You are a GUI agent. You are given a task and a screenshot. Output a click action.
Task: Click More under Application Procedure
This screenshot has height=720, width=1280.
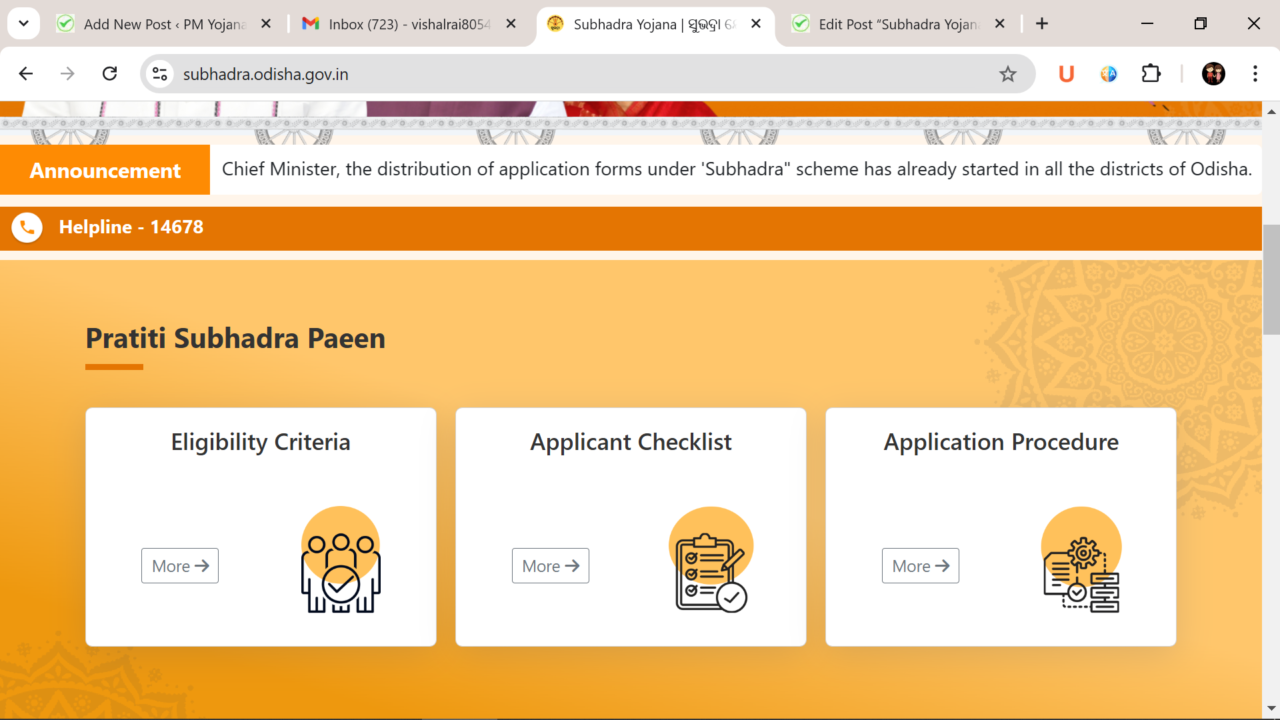920,566
